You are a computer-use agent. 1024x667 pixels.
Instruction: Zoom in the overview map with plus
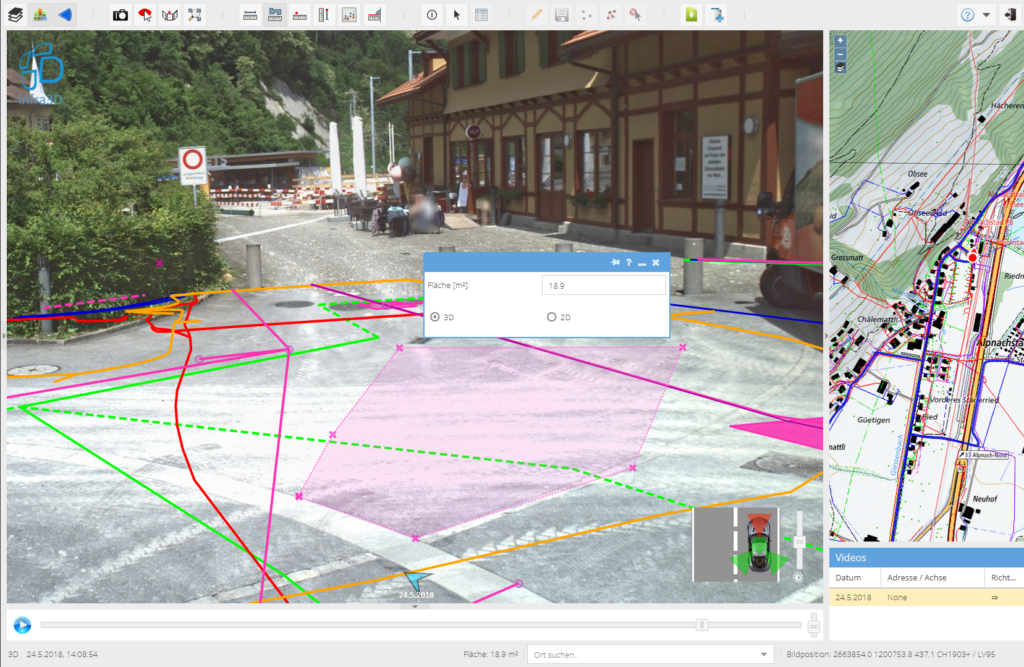(840, 42)
